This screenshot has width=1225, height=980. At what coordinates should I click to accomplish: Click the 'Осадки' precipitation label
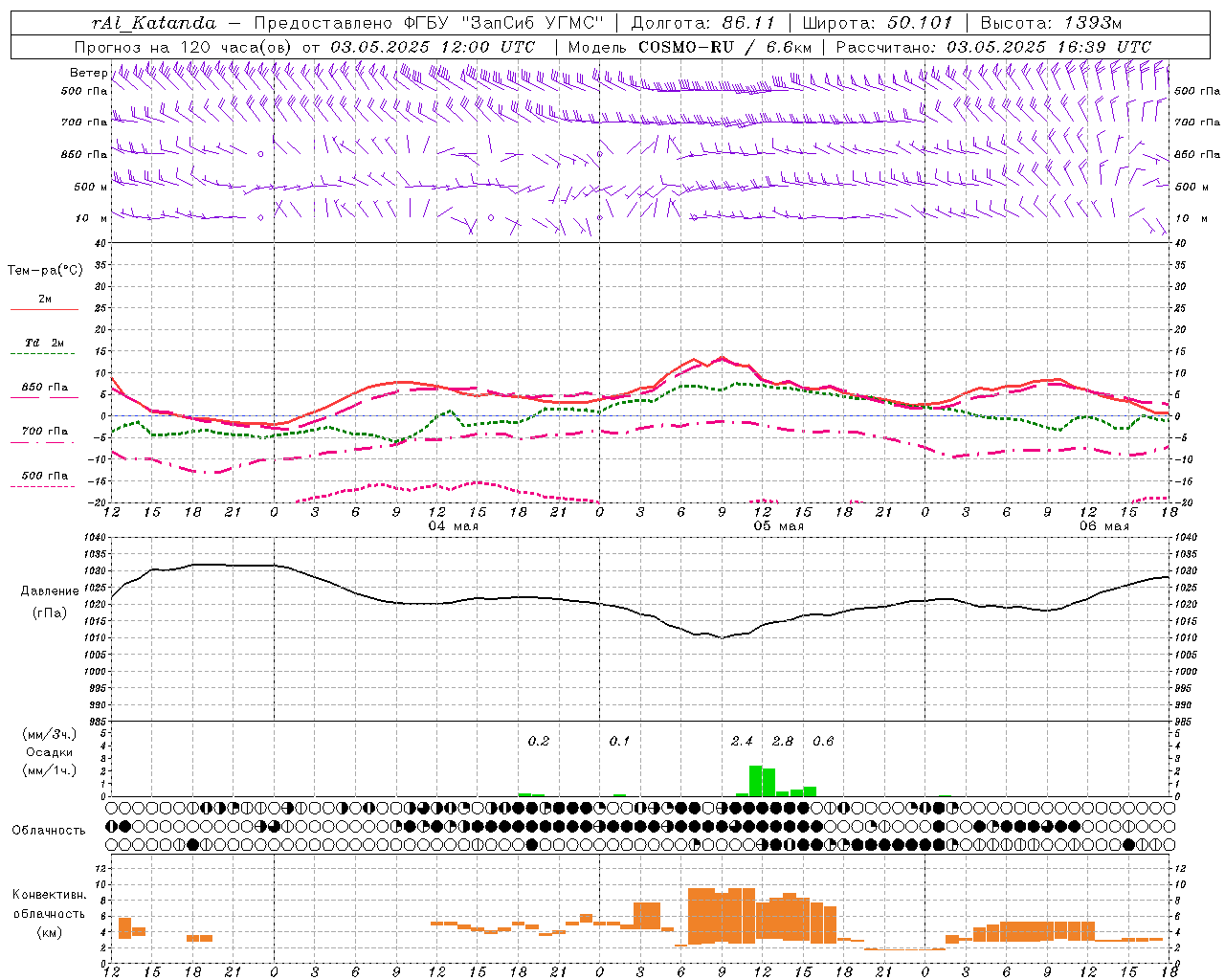pyautogui.click(x=49, y=752)
